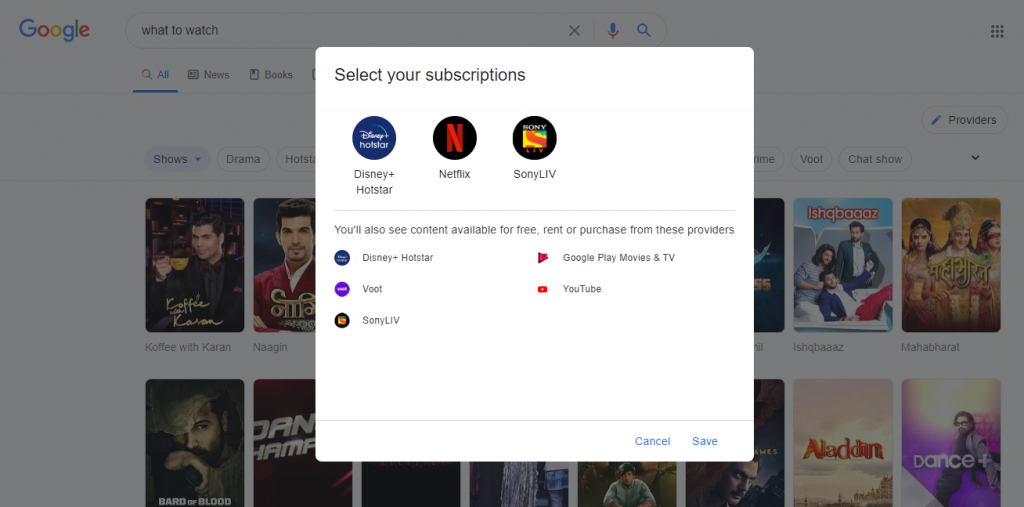Click the small Voot provider icon
This screenshot has width=1024, height=507.
(342, 289)
